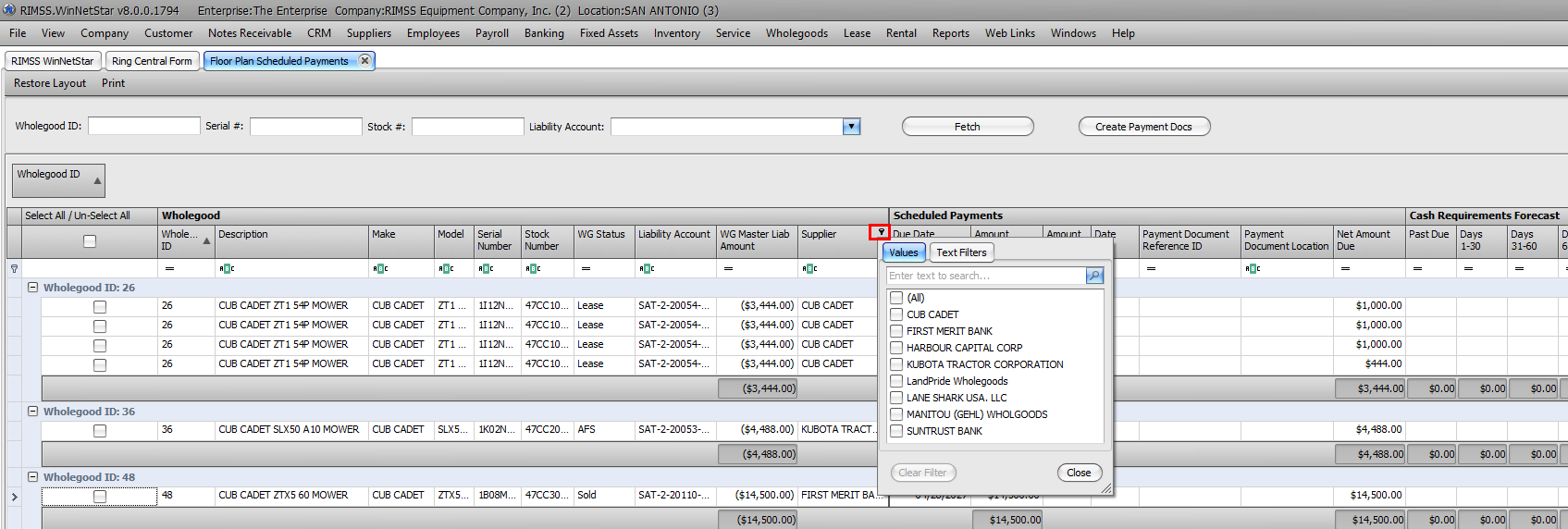Click the search magnifier icon in filter popup
Image resolution: width=1568 pixels, height=529 pixels.
tap(1094, 276)
